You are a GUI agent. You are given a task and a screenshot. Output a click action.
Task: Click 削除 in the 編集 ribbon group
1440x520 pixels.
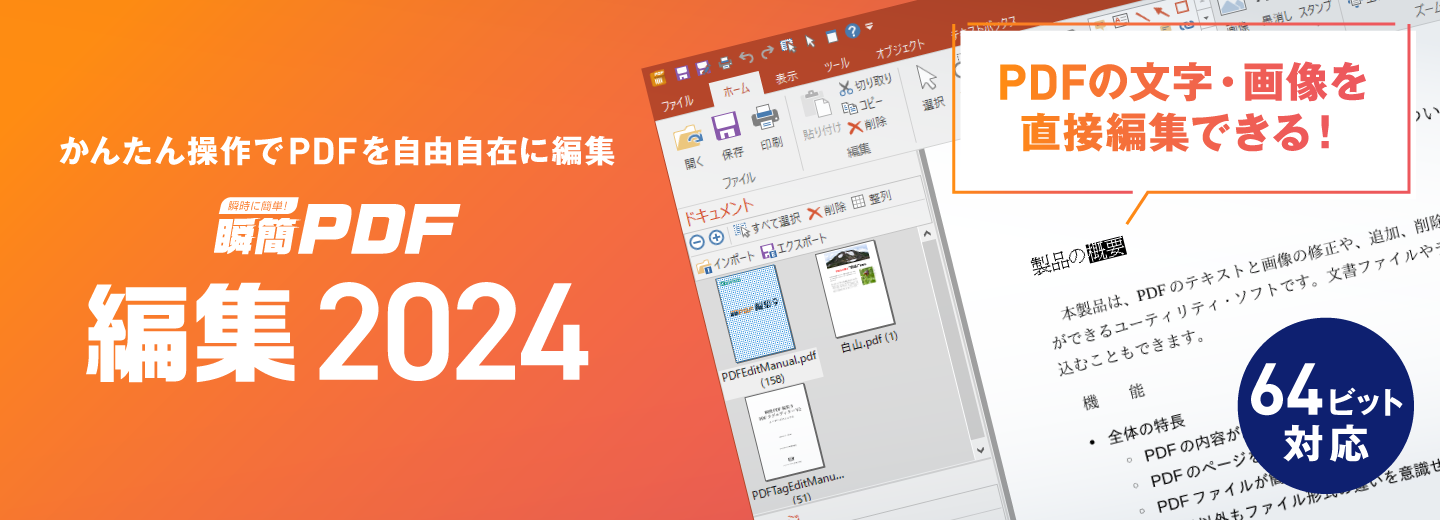click(867, 124)
